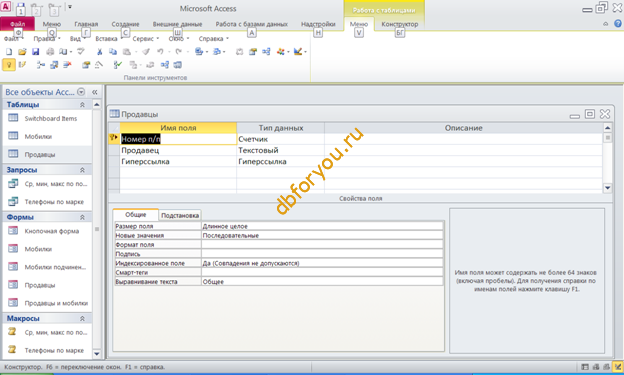Click the empty Подпись property field

point(322,254)
